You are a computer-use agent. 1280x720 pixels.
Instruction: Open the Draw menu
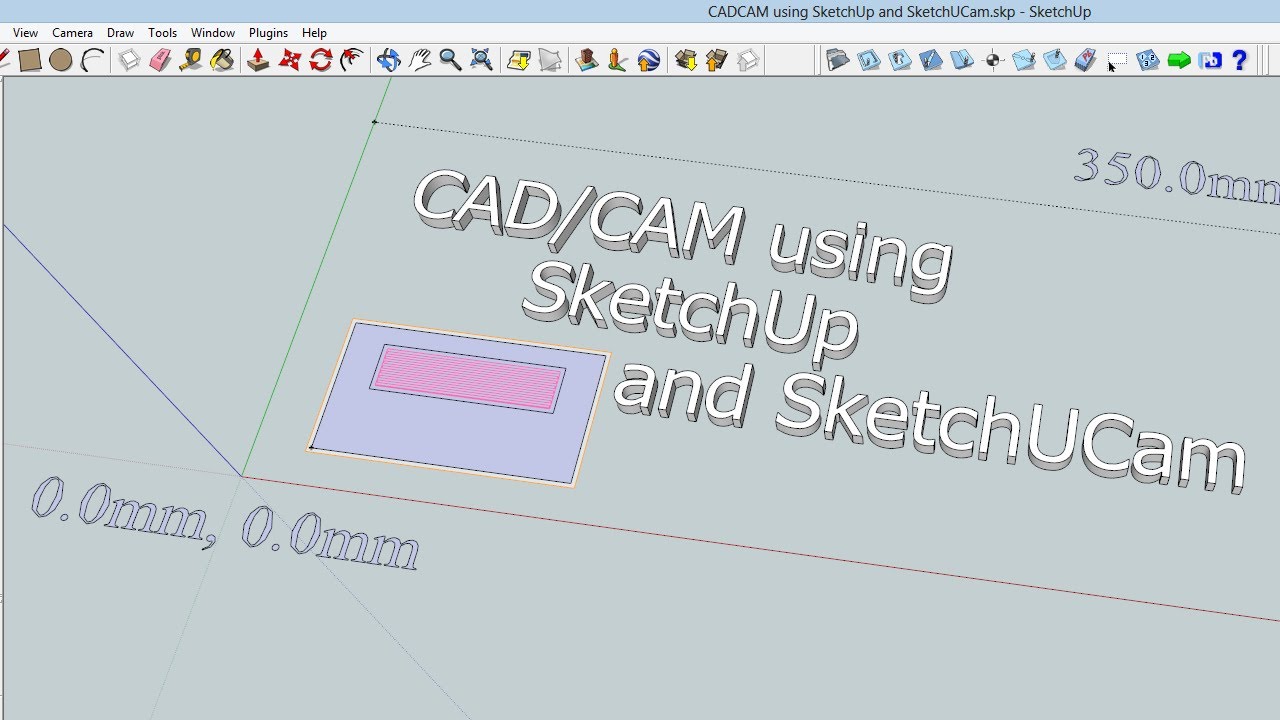tap(120, 33)
